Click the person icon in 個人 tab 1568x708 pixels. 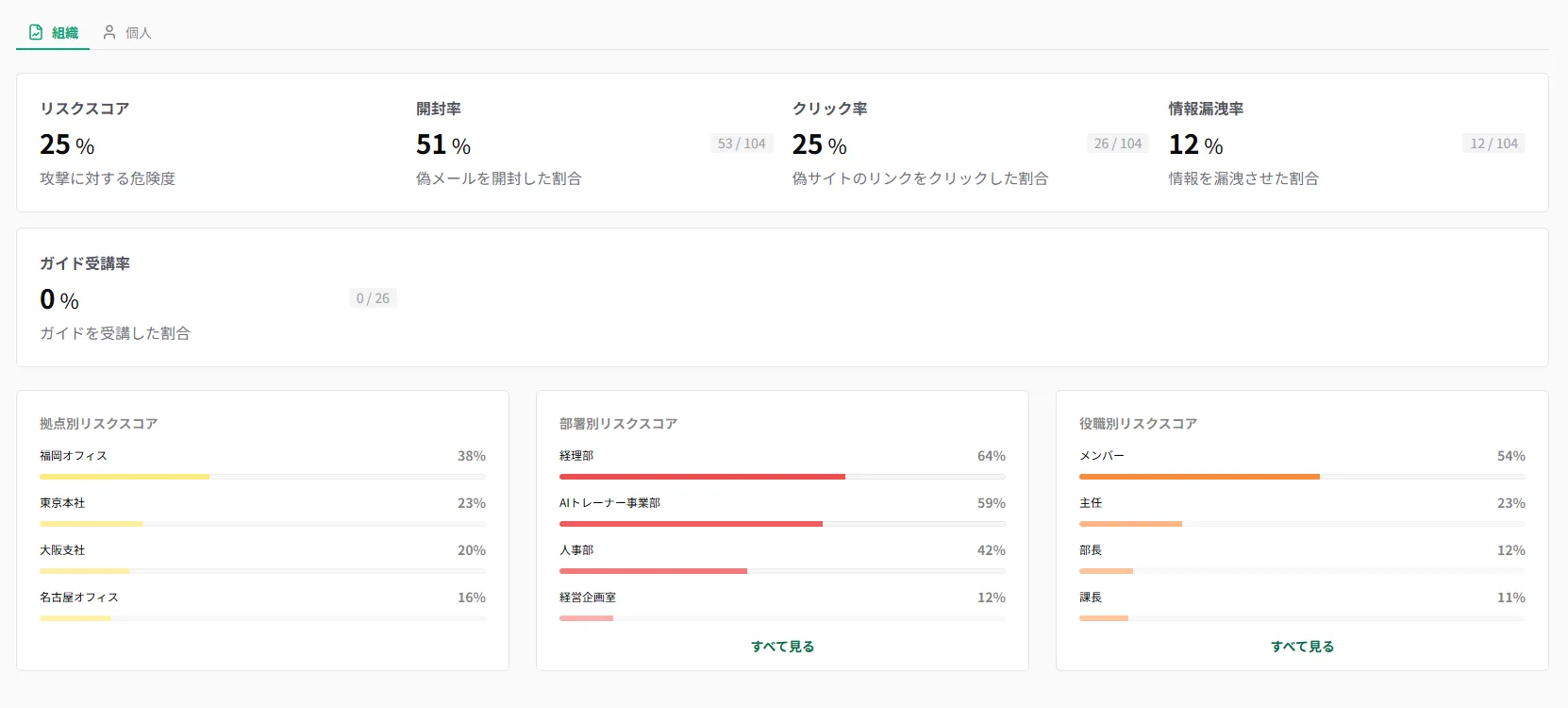(109, 32)
